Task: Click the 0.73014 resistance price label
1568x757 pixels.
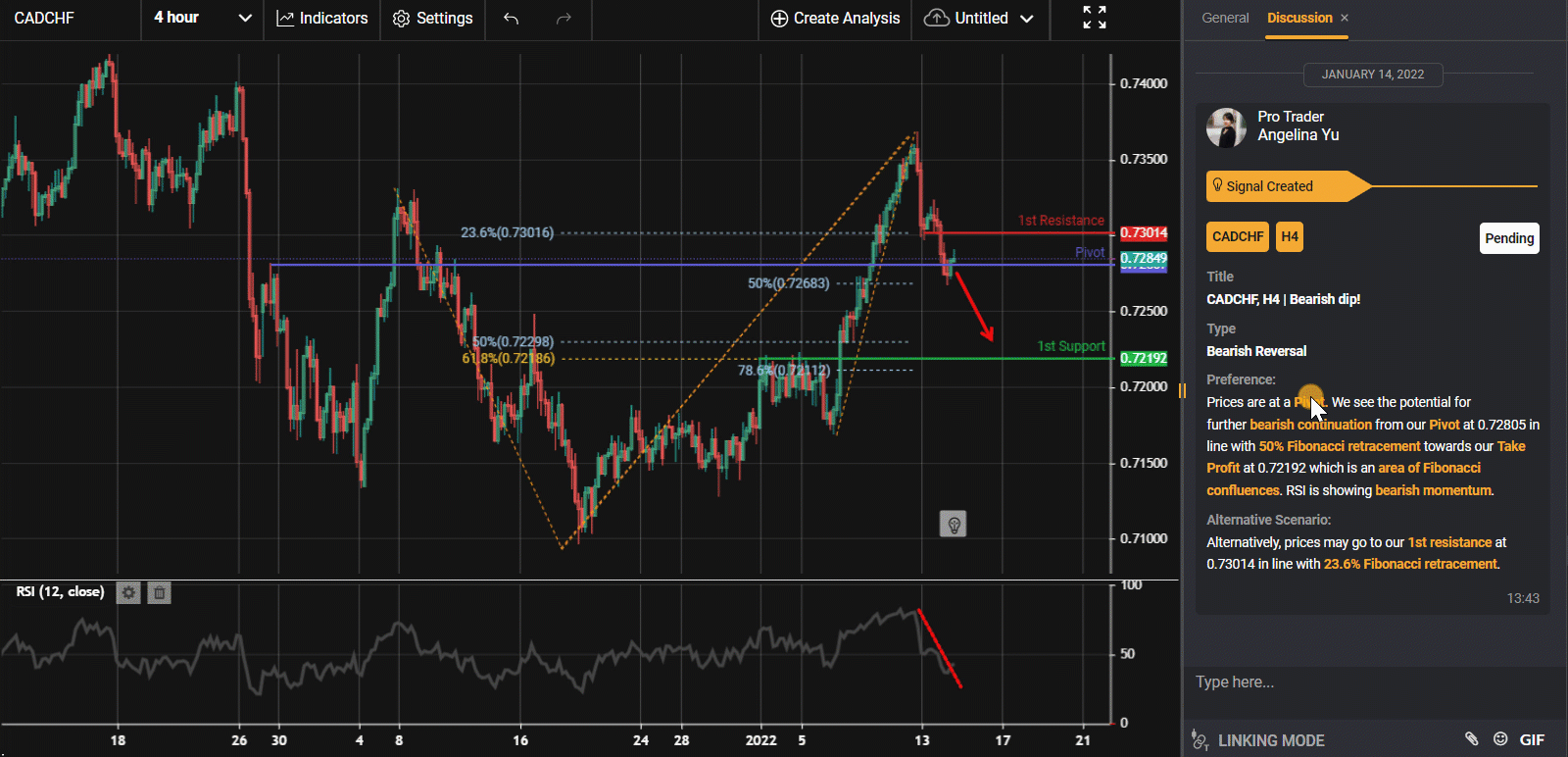Action: click(x=1144, y=232)
